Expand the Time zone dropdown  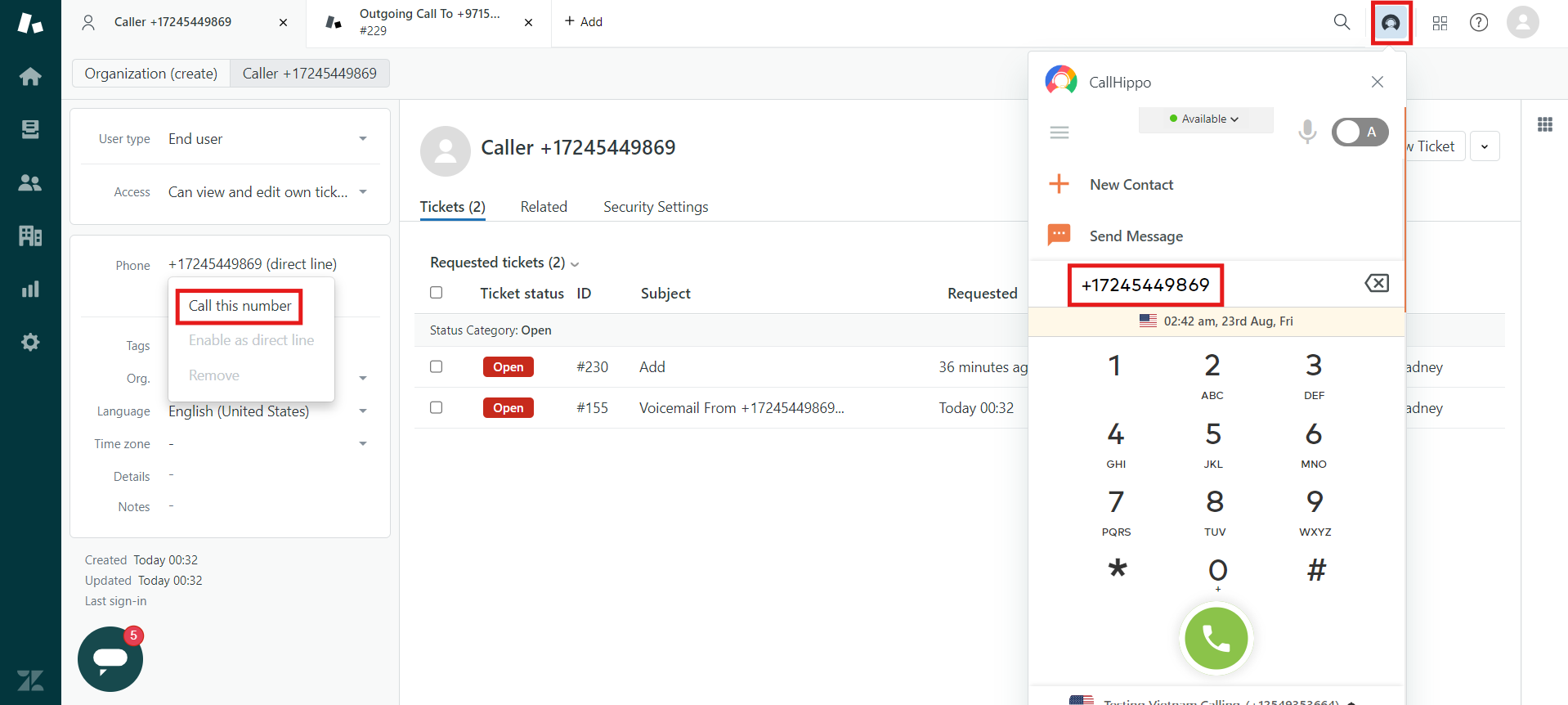coord(363,444)
